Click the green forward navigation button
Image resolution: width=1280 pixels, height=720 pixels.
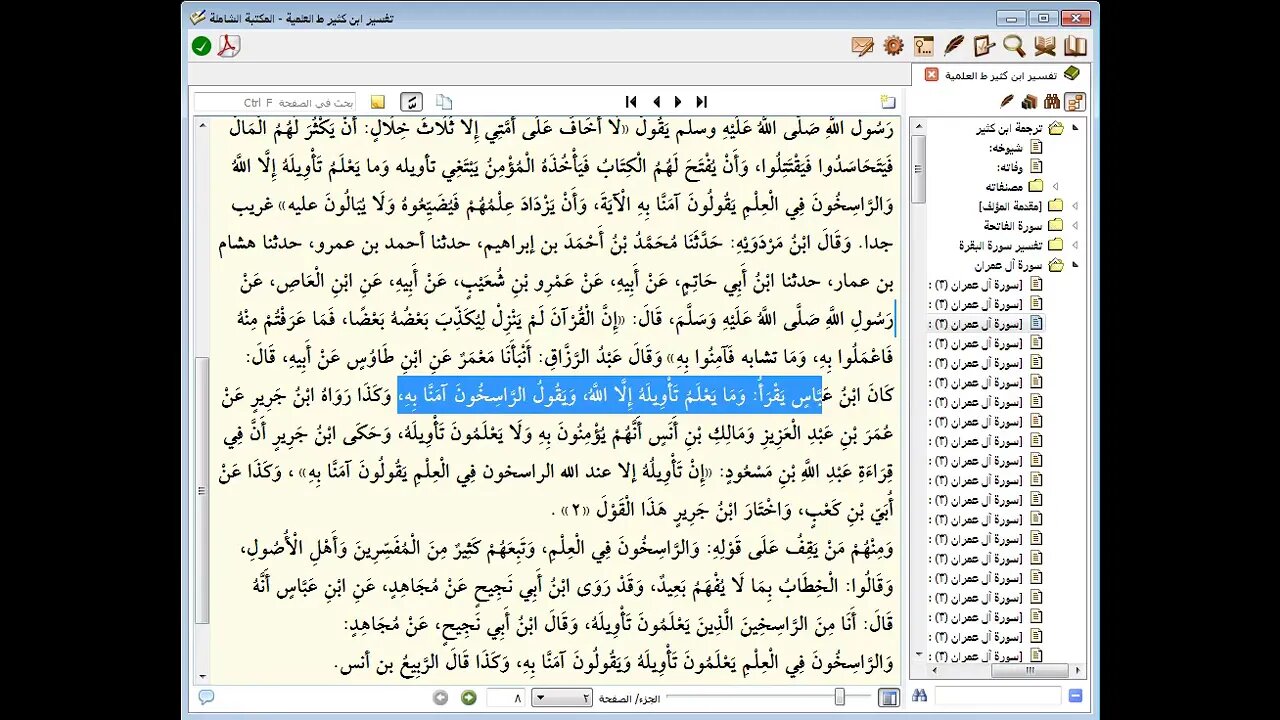click(468, 697)
